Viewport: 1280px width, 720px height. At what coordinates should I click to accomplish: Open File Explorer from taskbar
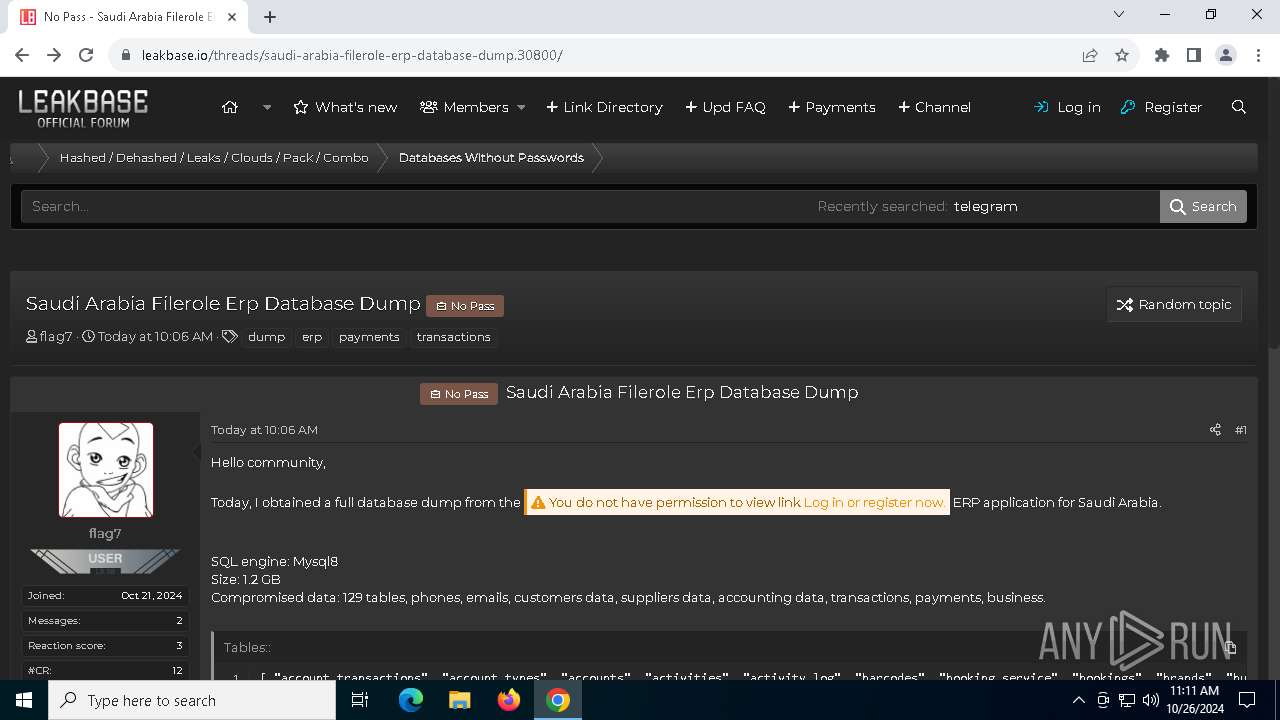point(460,700)
